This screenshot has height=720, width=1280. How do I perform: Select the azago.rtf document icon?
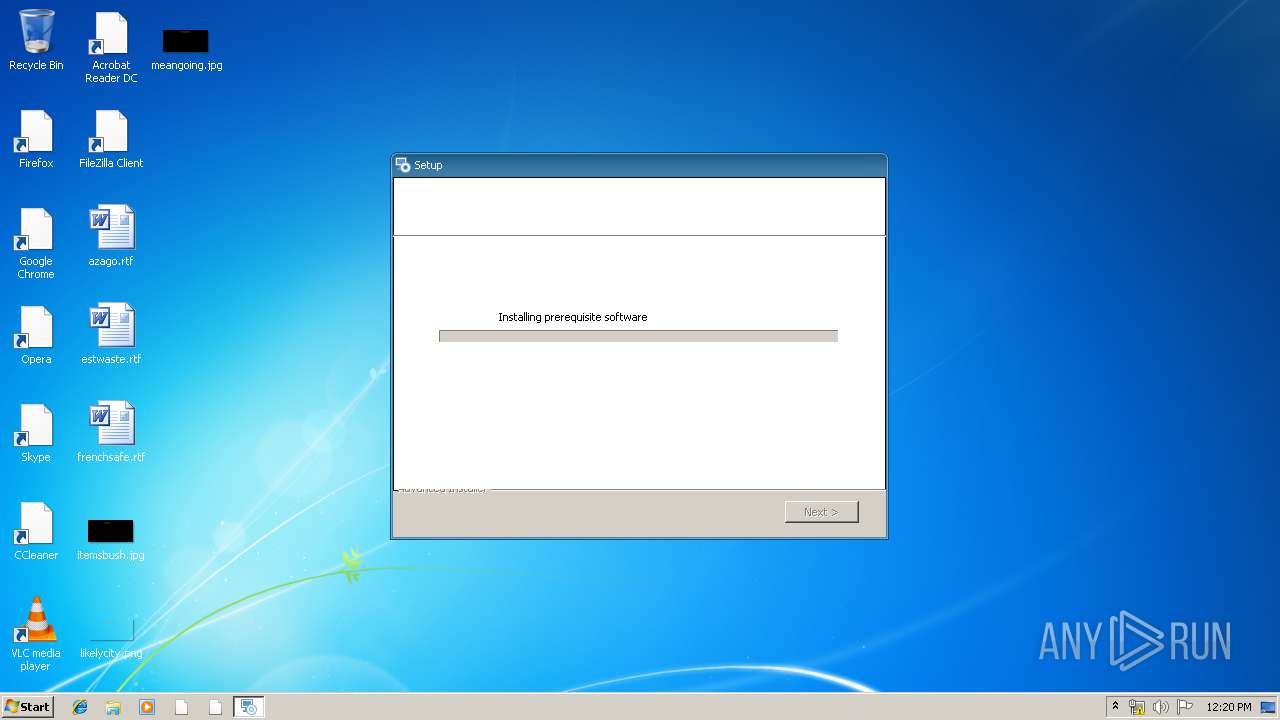pyautogui.click(x=111, y=236)
